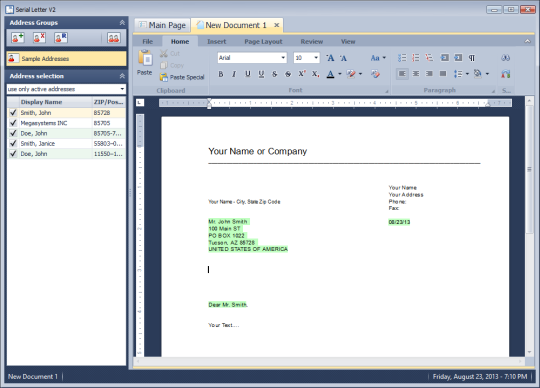Screen dimensions: 540x388
Task: Apply Superscript formatting
Action: (x=302, y=74)
